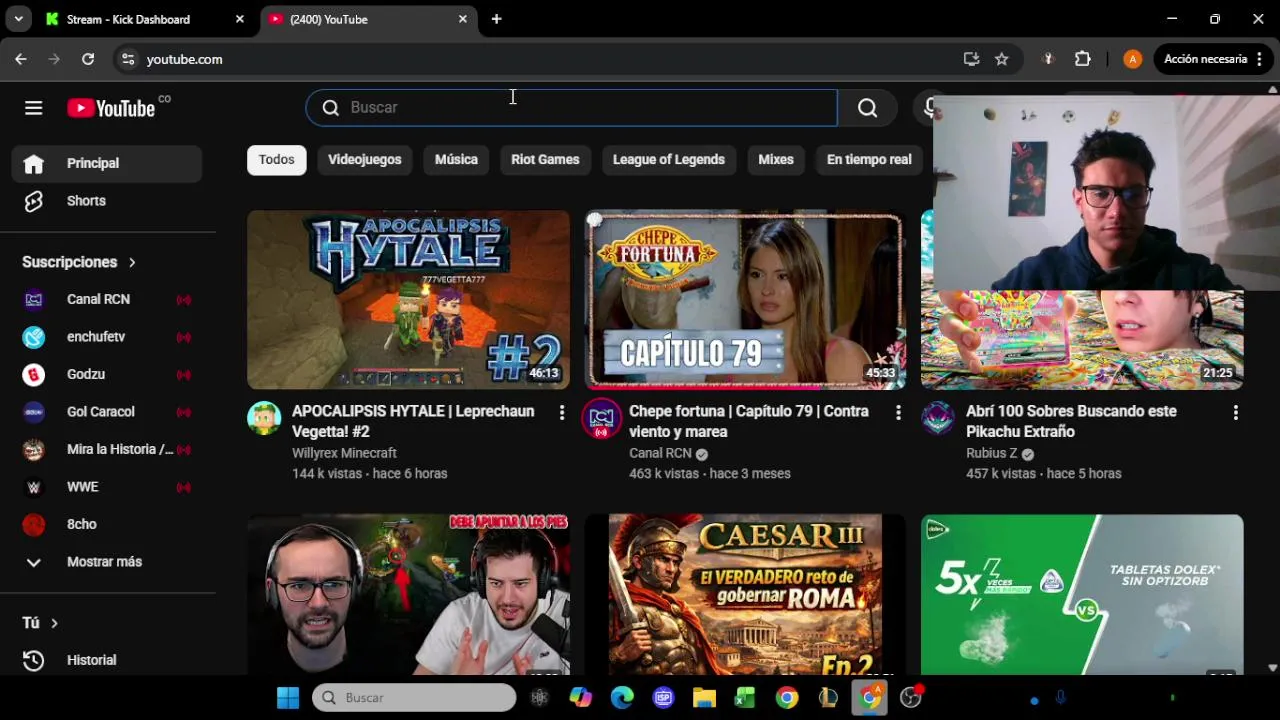
Task: Select the Mixes filter chip
Action: 776,159
